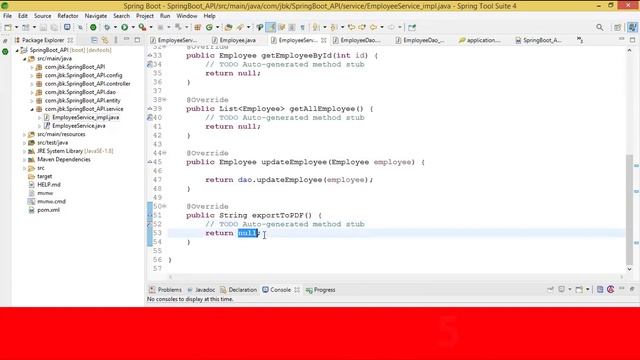Viewport: 640px width, 360px height.
Task: Open the Progress view tab
Action: tap(321, 290)
